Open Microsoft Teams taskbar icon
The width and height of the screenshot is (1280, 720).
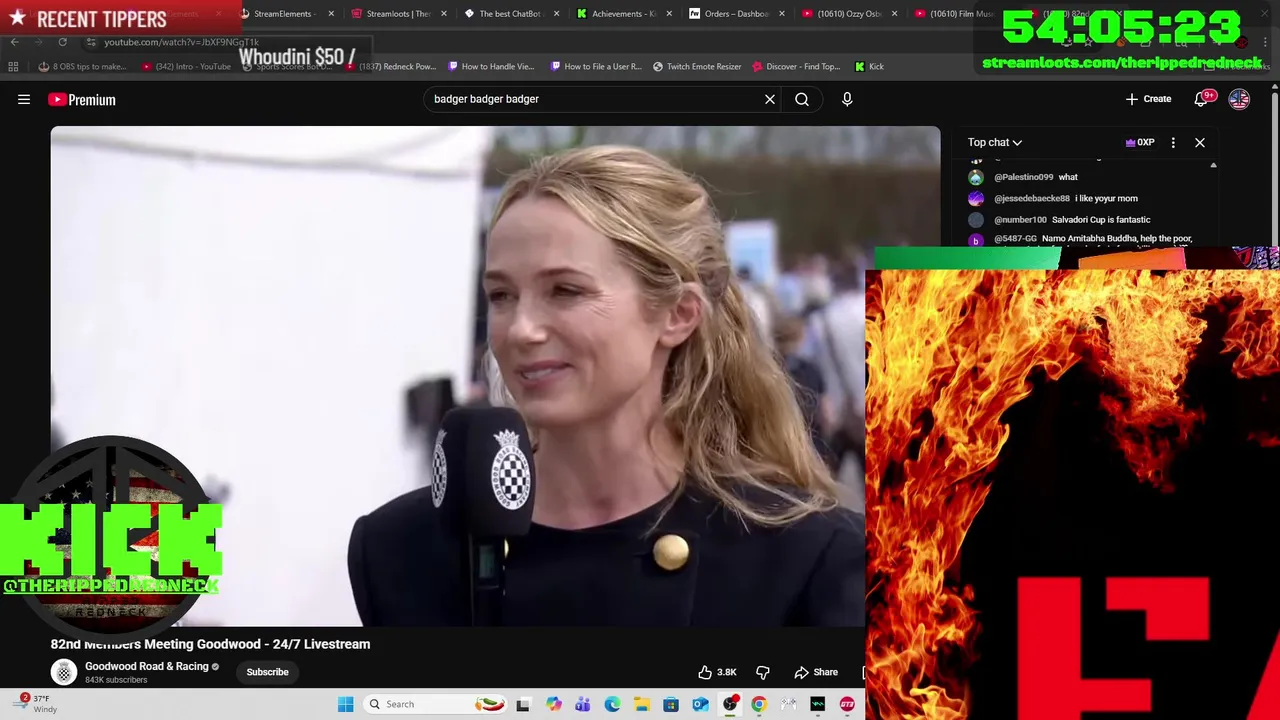pos(582,704)
